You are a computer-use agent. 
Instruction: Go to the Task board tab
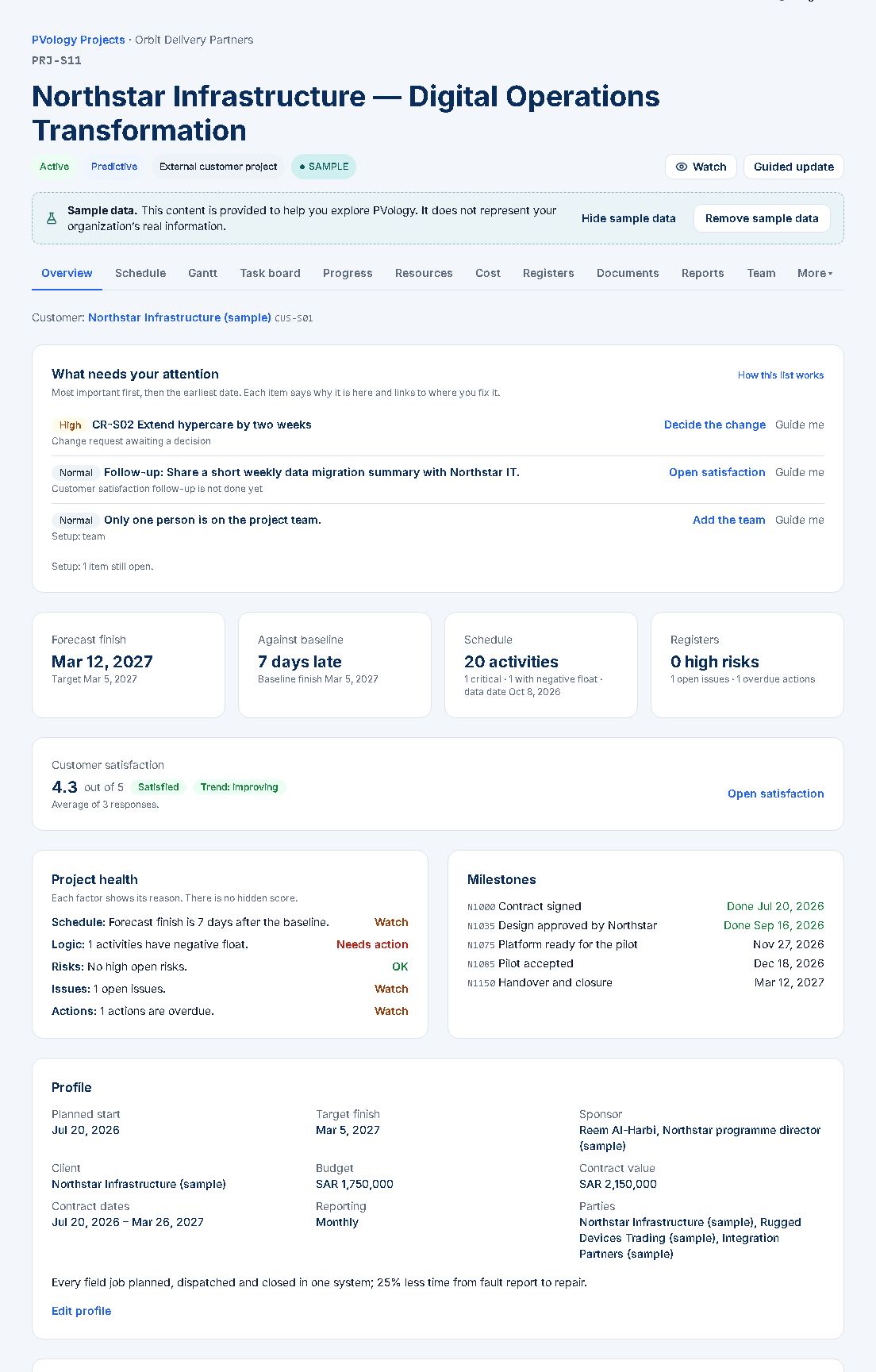click(x=270, y=273)
